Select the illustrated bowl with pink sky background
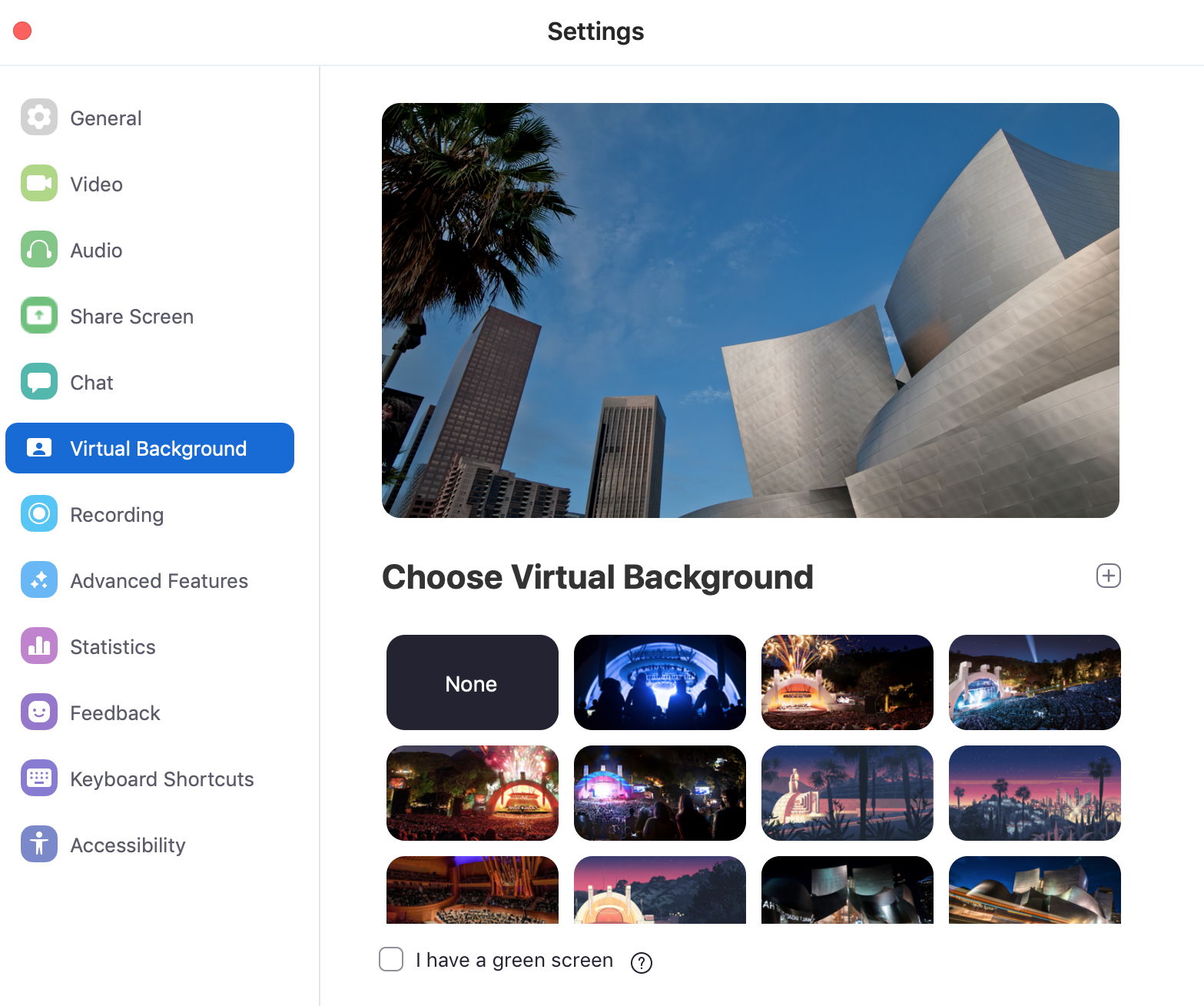 point(660,890)
